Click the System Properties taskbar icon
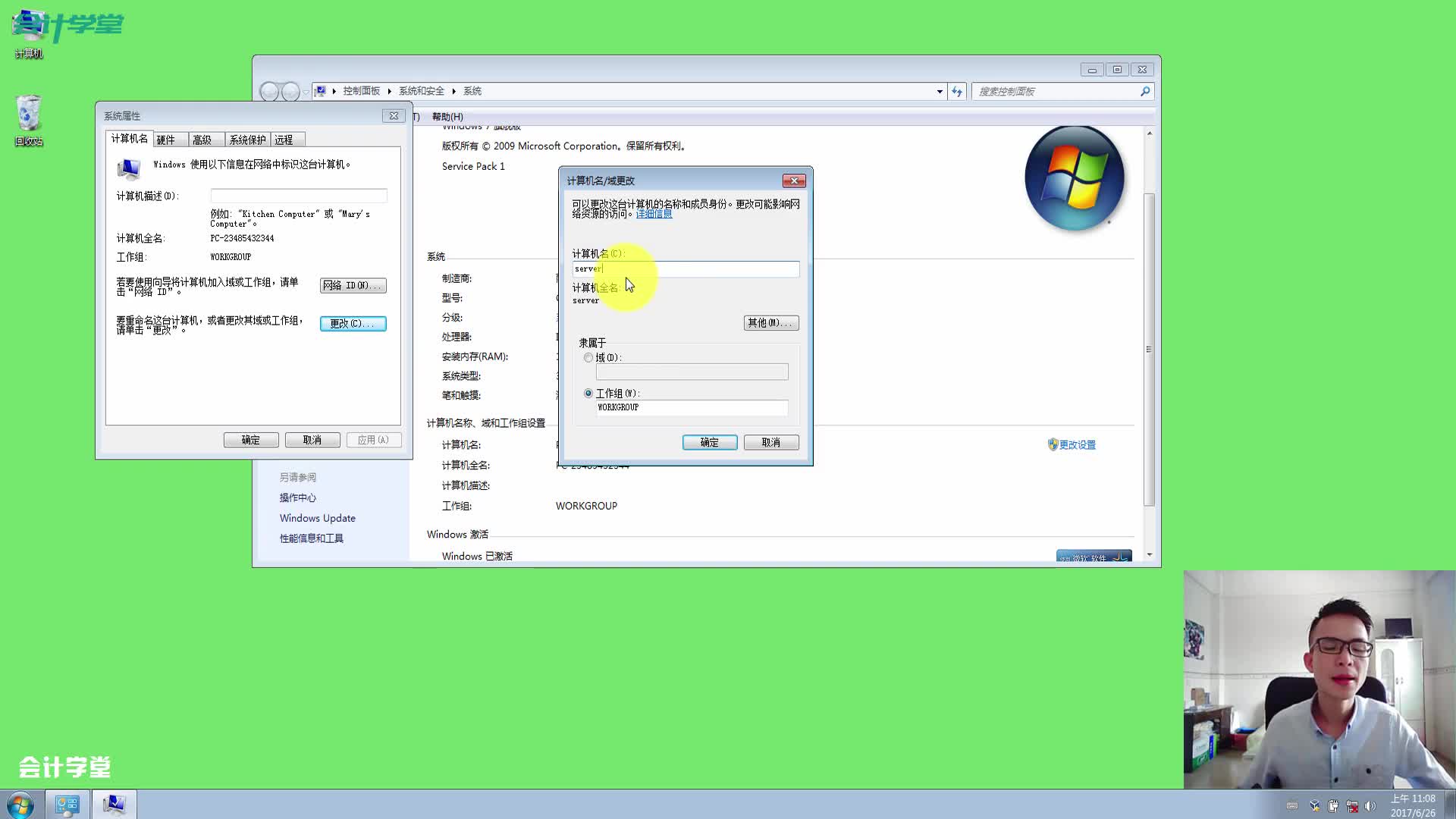Image resolution: width=1456 pixels, height=819 pixels. click(114, 804)
